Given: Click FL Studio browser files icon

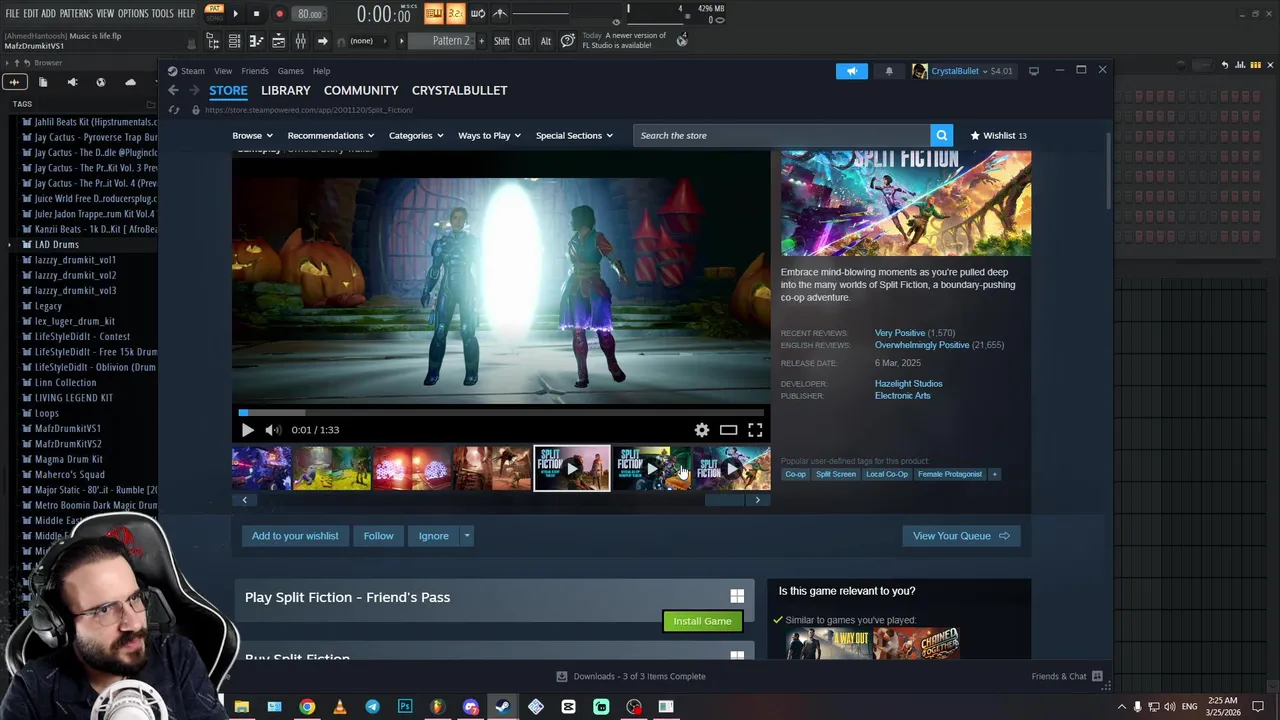Looking at the screenshot, I should [43, 82].
